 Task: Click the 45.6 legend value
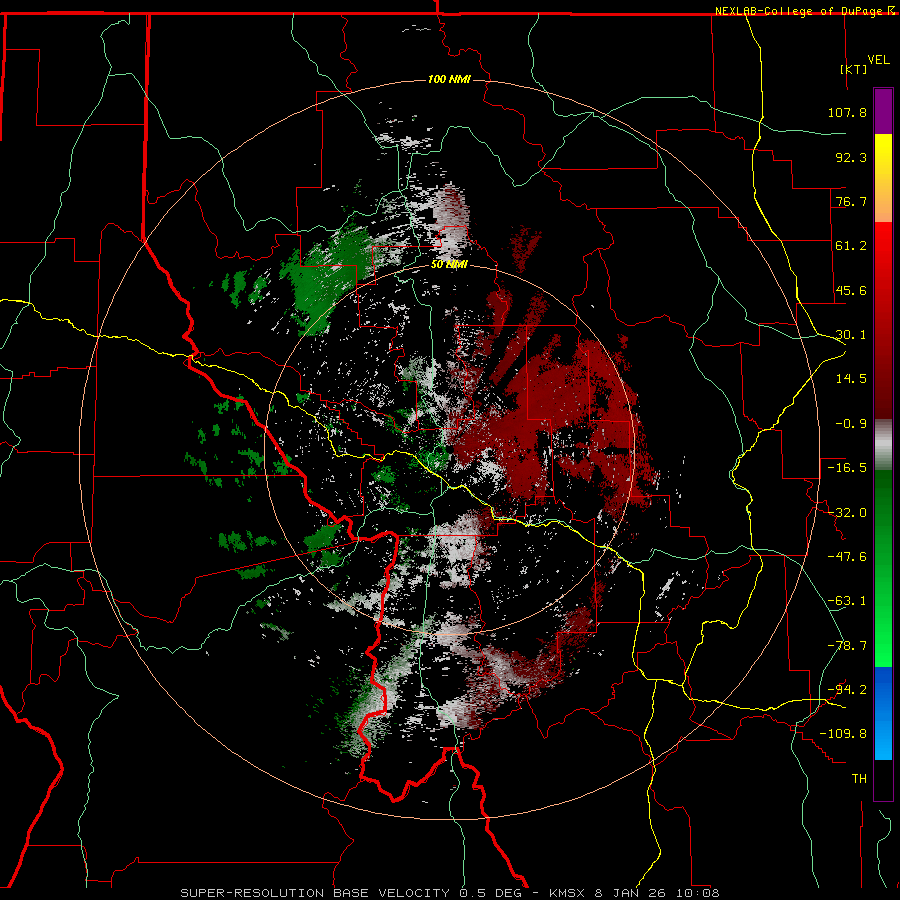(851, 290)
